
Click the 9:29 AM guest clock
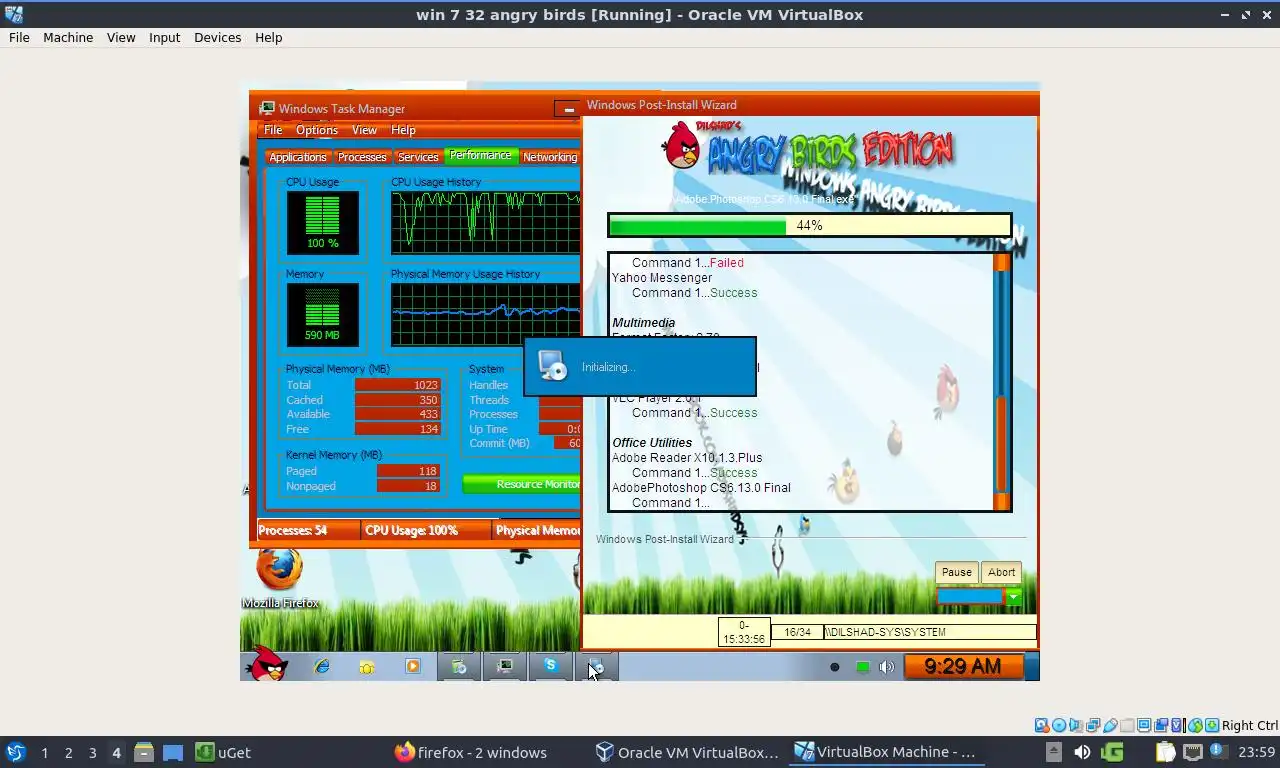tap(962, 666)
